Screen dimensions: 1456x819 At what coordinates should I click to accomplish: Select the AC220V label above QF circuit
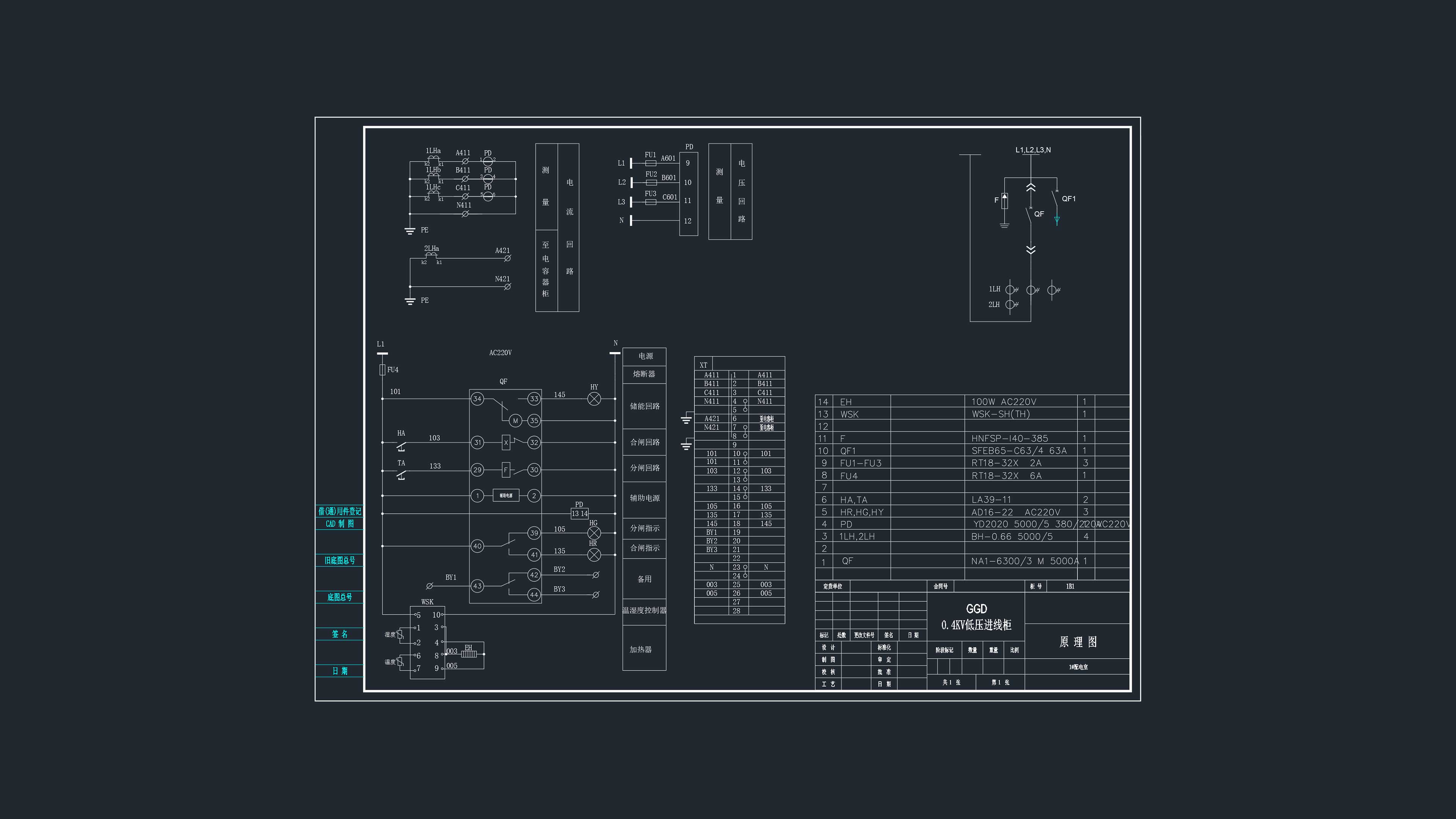pos(500,353)
